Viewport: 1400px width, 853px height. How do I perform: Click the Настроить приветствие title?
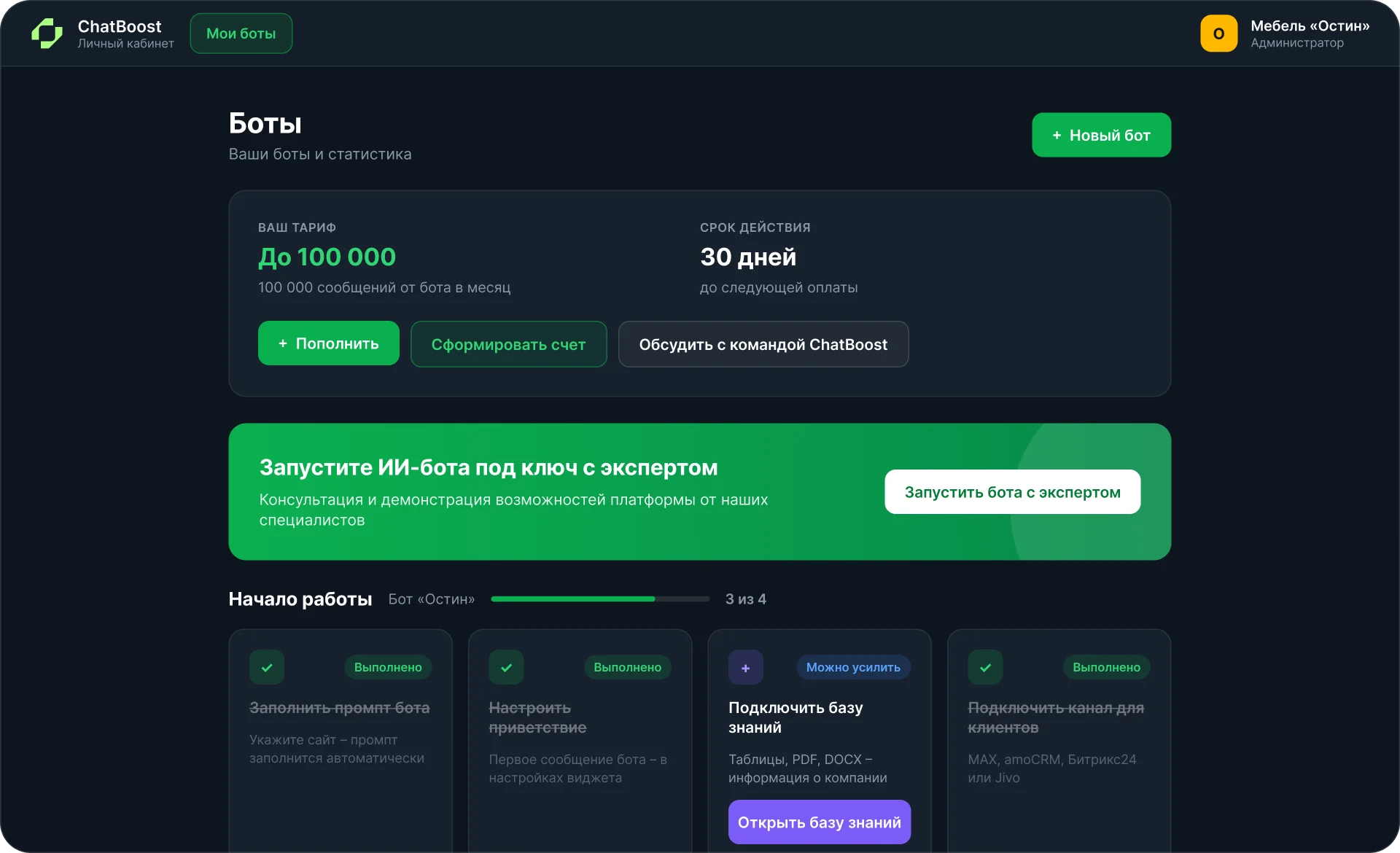537,717
